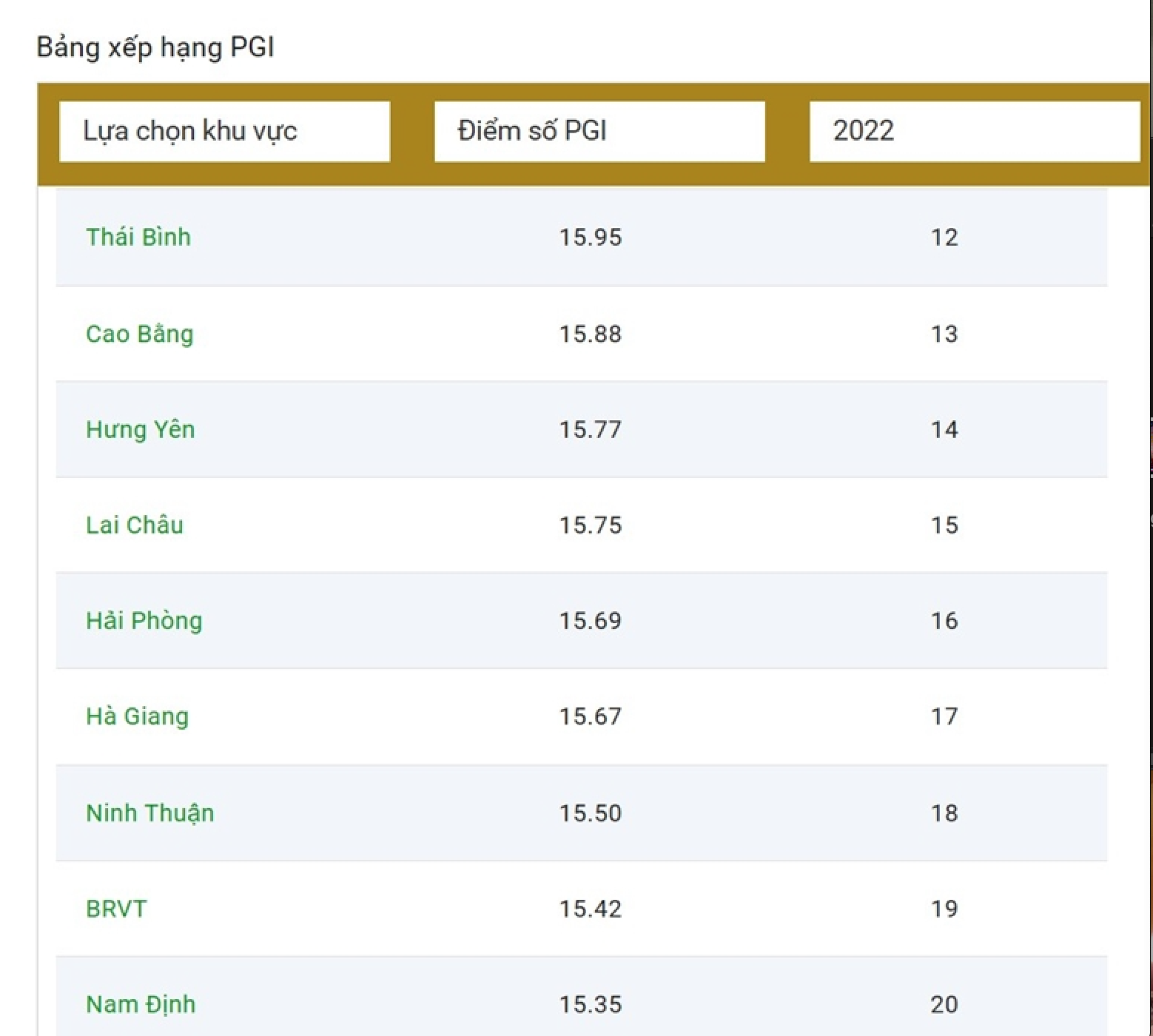Click the Cao Bằng province link
1153x1036 pixels.
point(140,334)
